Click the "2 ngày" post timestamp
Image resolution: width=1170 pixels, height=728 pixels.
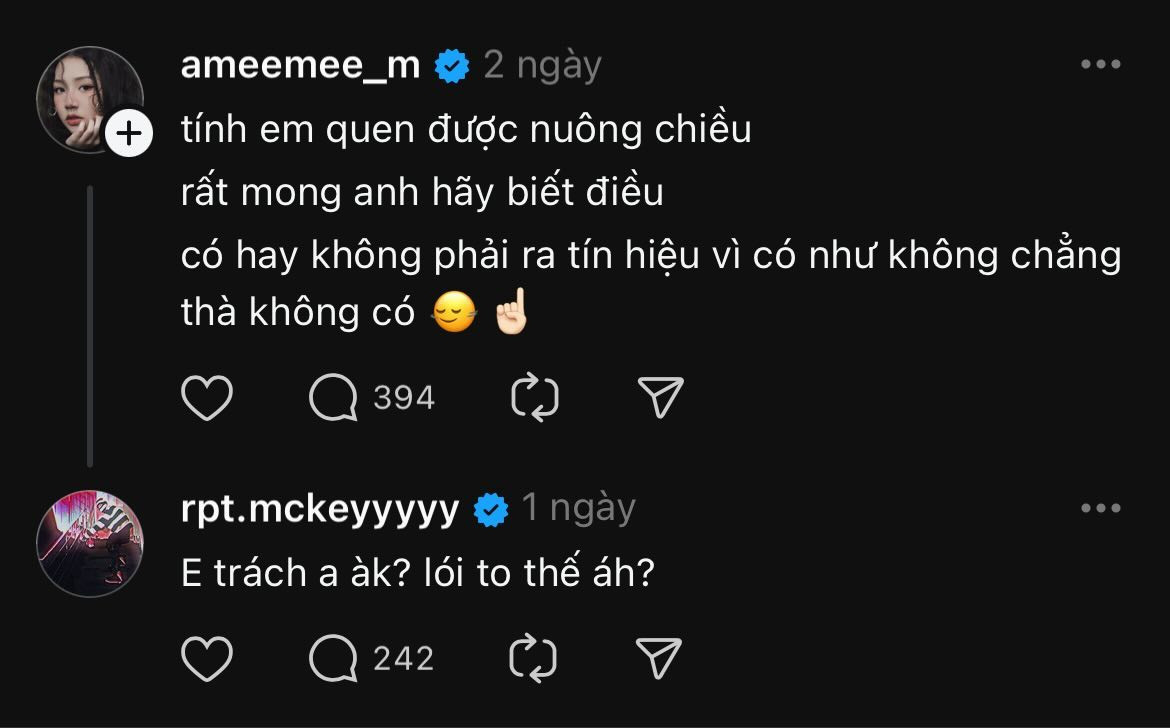(x=542, y=65)
